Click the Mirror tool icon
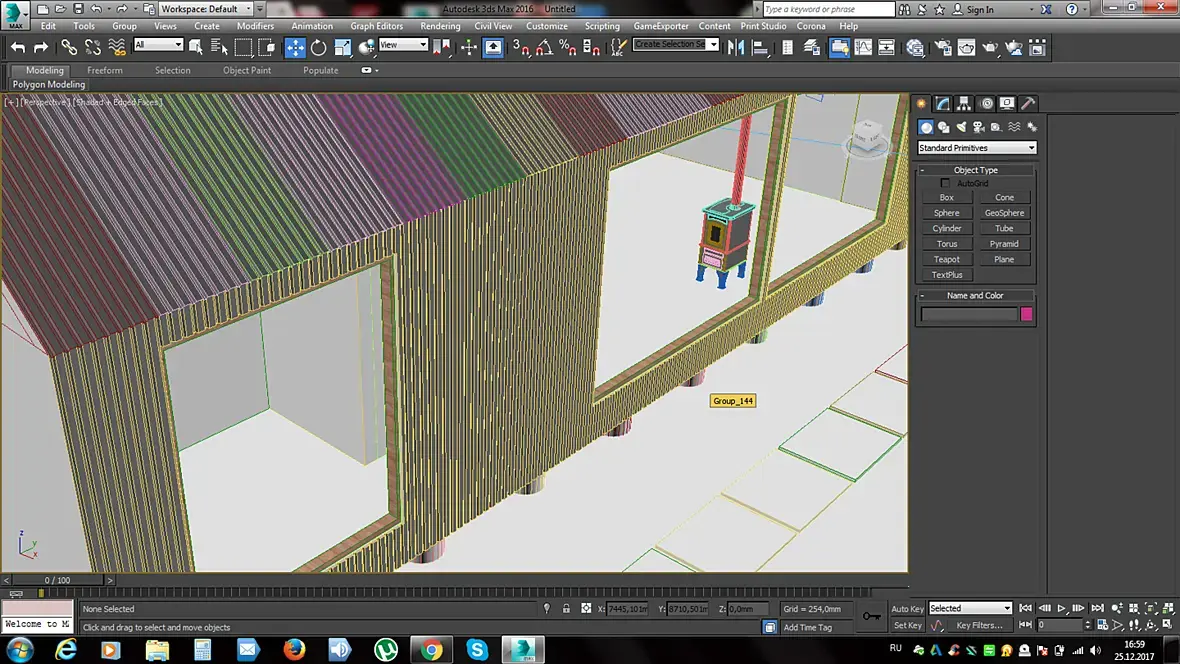 [x=737, y=47]
